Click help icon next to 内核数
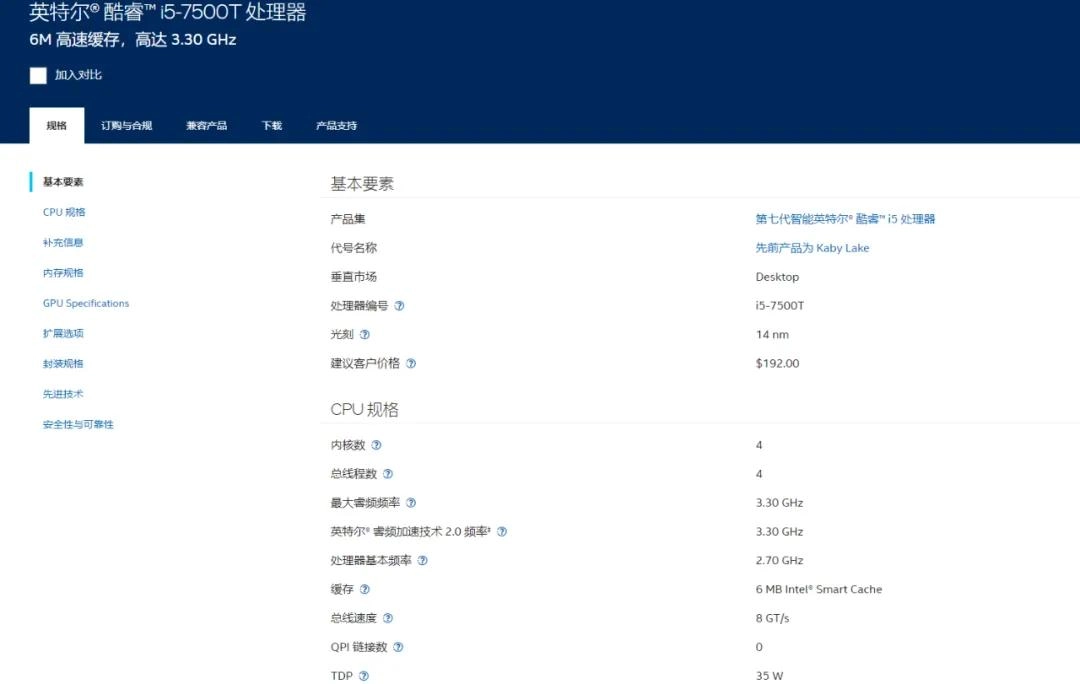The image size is (1080, 684). [376, 445]
